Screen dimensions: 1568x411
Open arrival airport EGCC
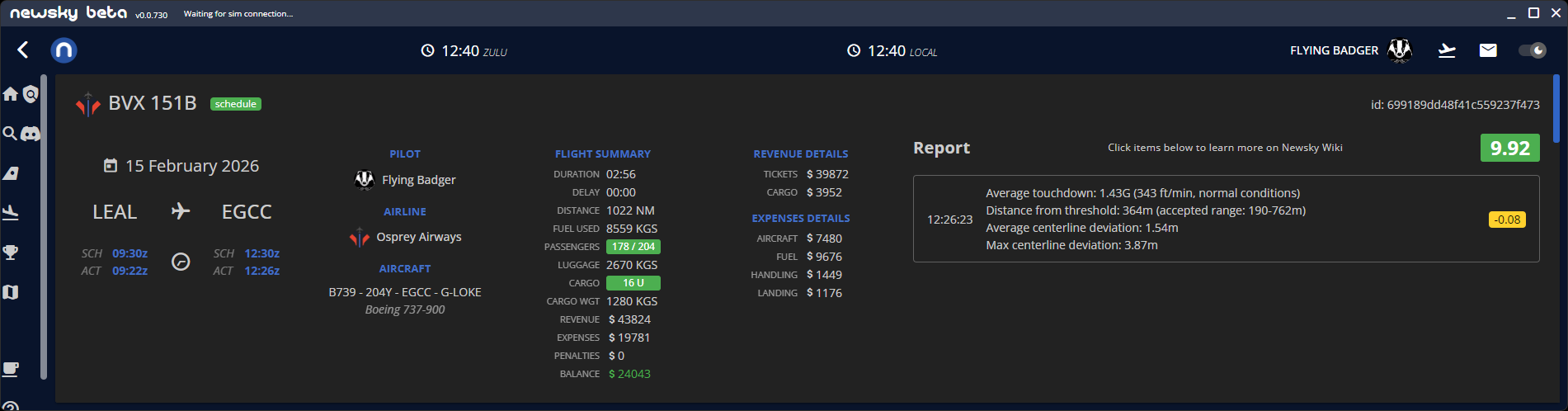point(247,212)
